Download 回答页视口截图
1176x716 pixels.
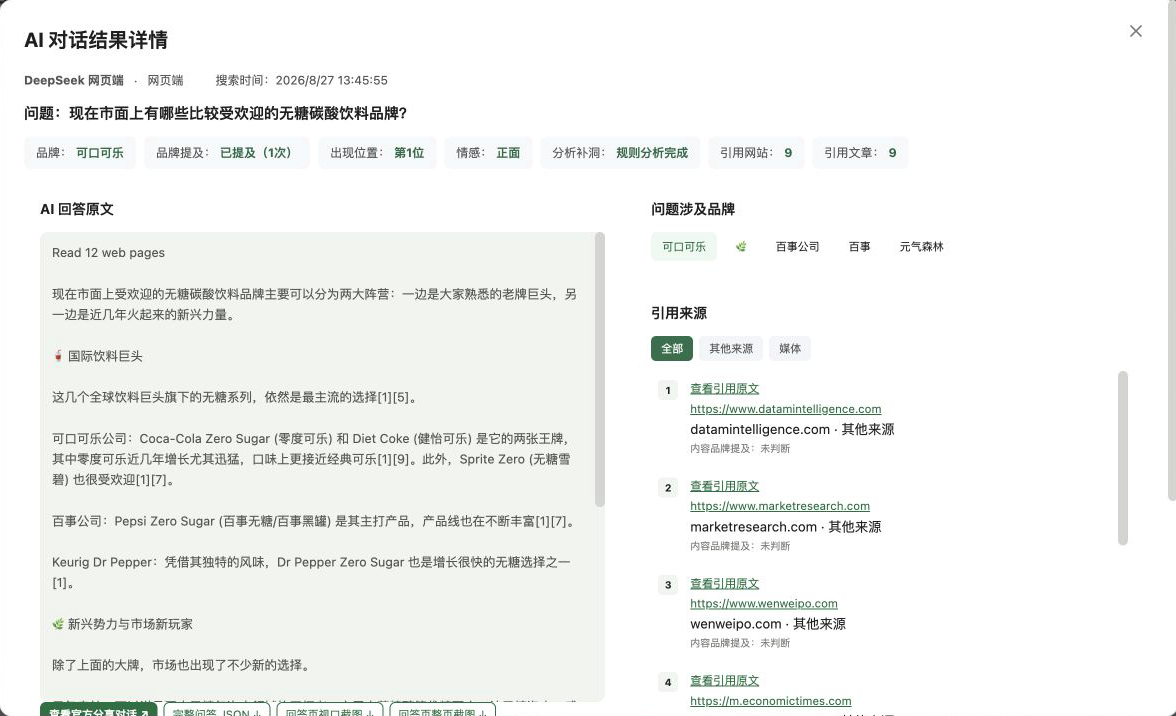coord(329,710)
